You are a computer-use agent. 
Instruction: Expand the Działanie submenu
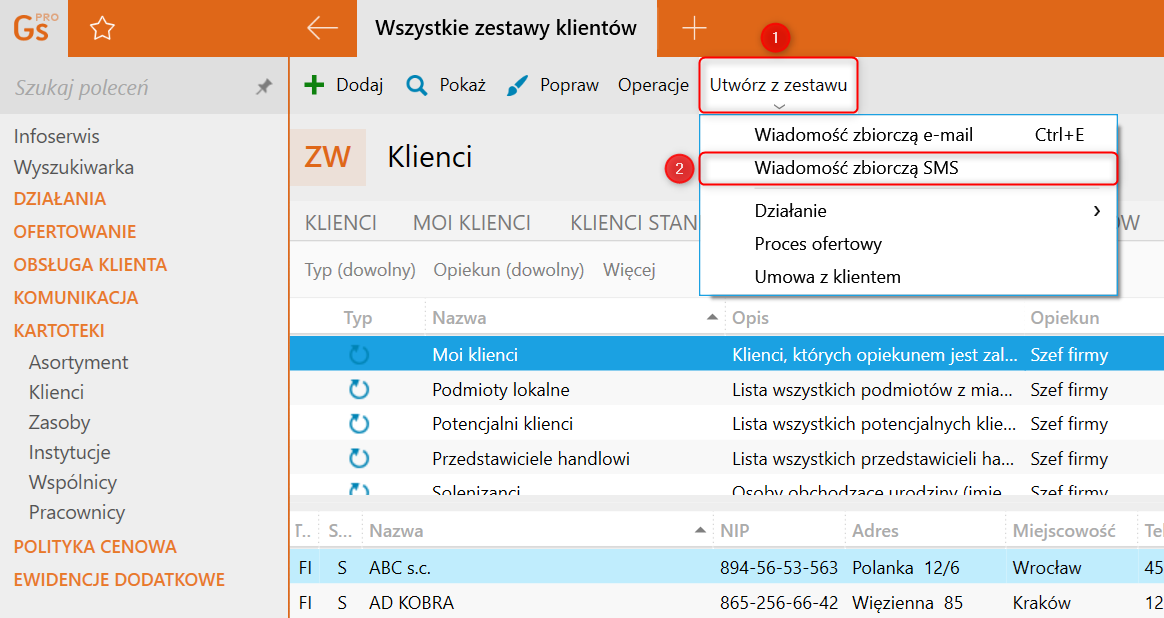[x=1097, y=211]
